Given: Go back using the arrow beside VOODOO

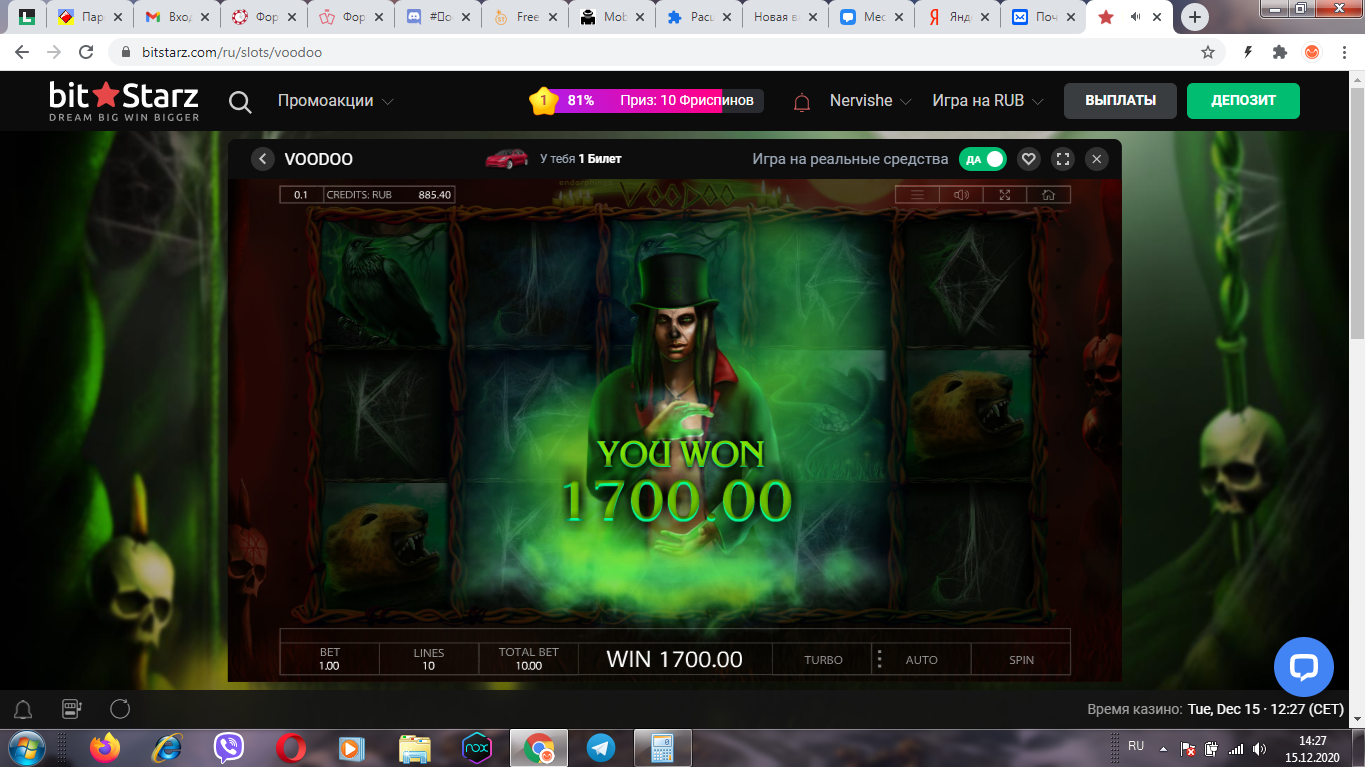Looking at the screenshot, I should [x=263, y=159].
